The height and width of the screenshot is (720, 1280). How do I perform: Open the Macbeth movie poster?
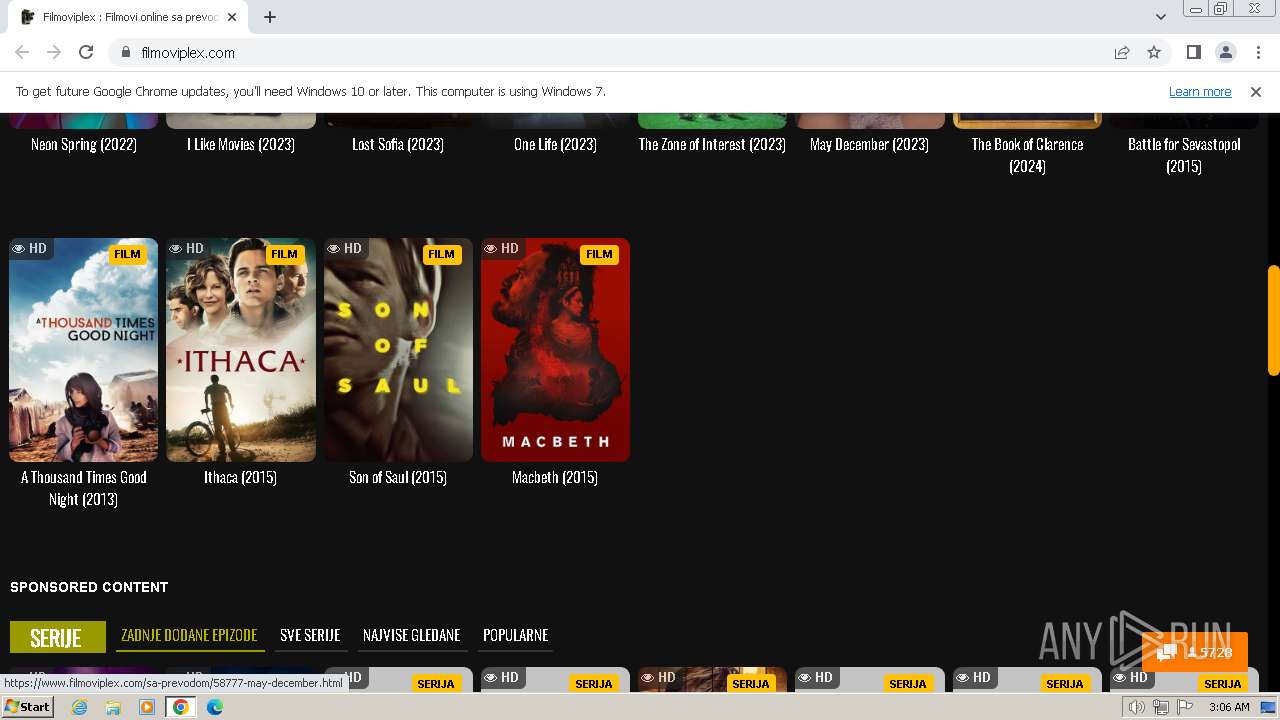pos(555,350)
